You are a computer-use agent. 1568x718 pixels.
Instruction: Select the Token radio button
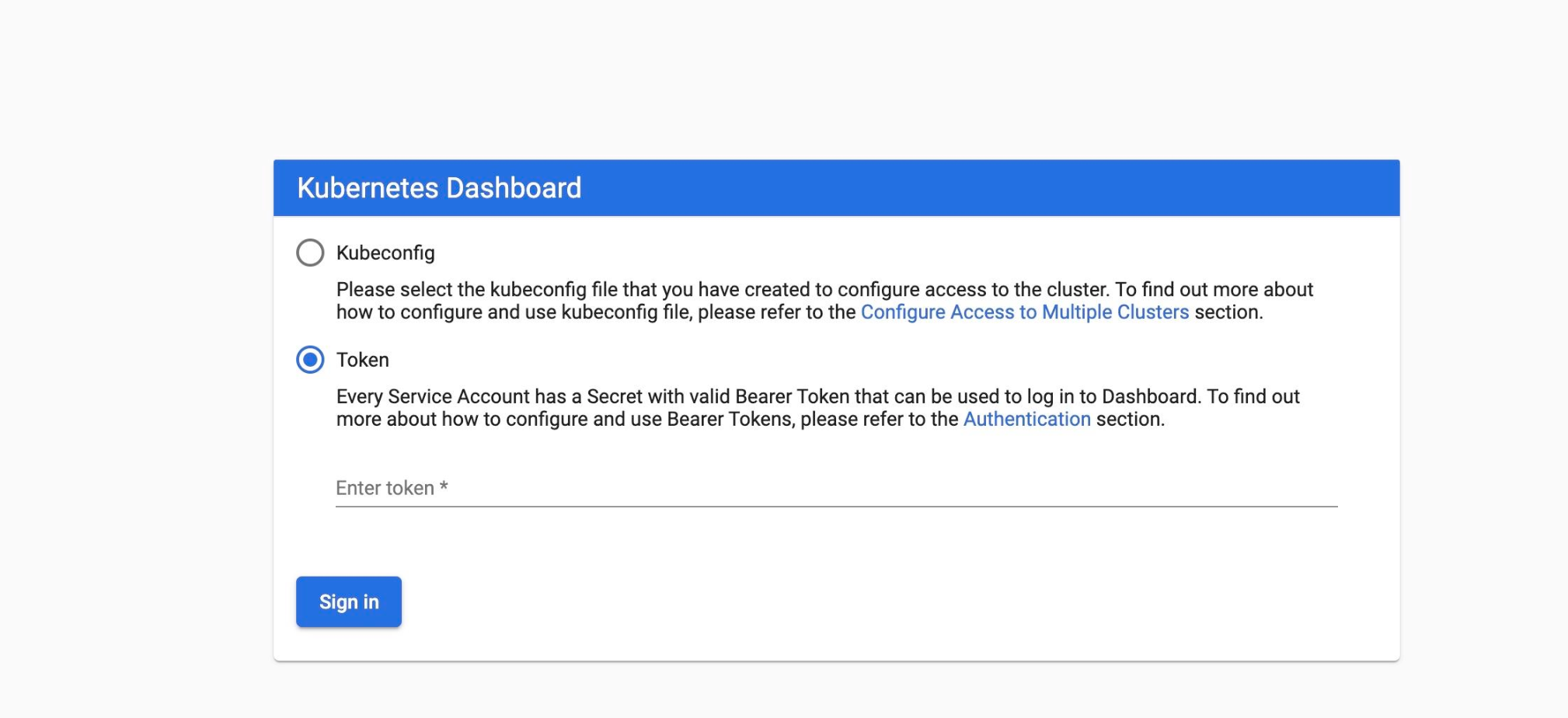pyautogui.click(x=310, y=360)
